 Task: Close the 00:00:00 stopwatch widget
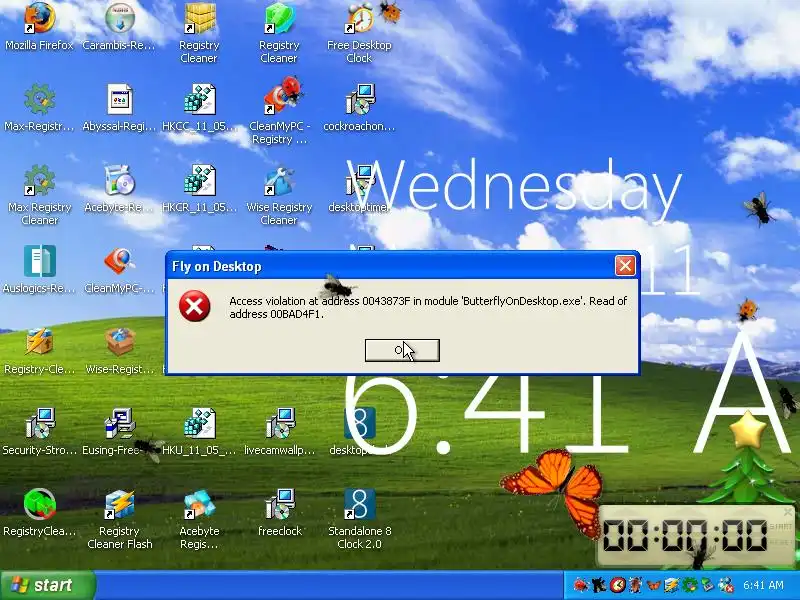pos(788,511)
